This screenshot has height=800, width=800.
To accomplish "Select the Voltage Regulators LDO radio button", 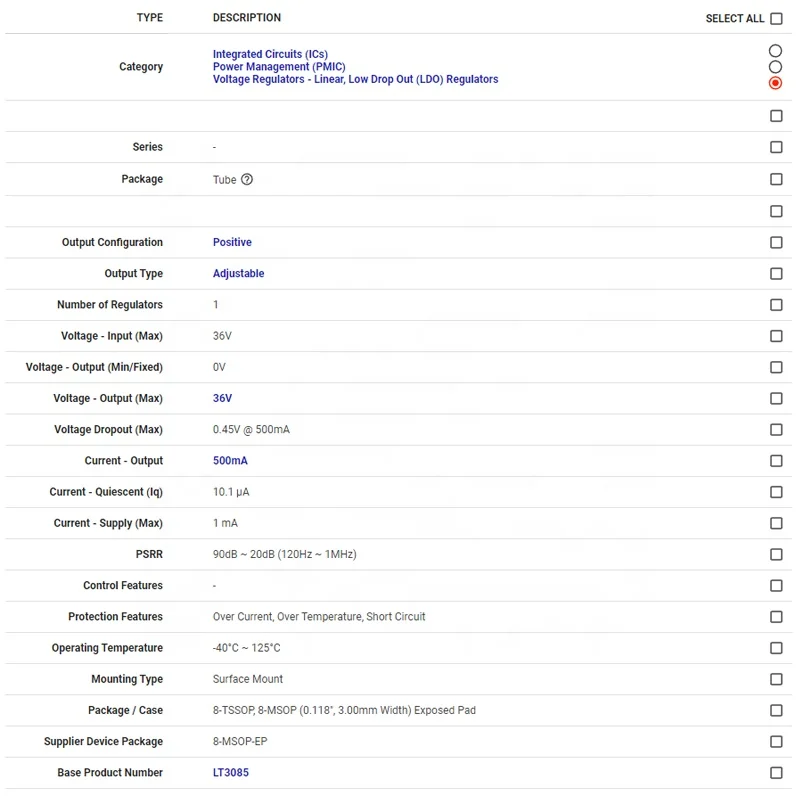I will [775, 83].
